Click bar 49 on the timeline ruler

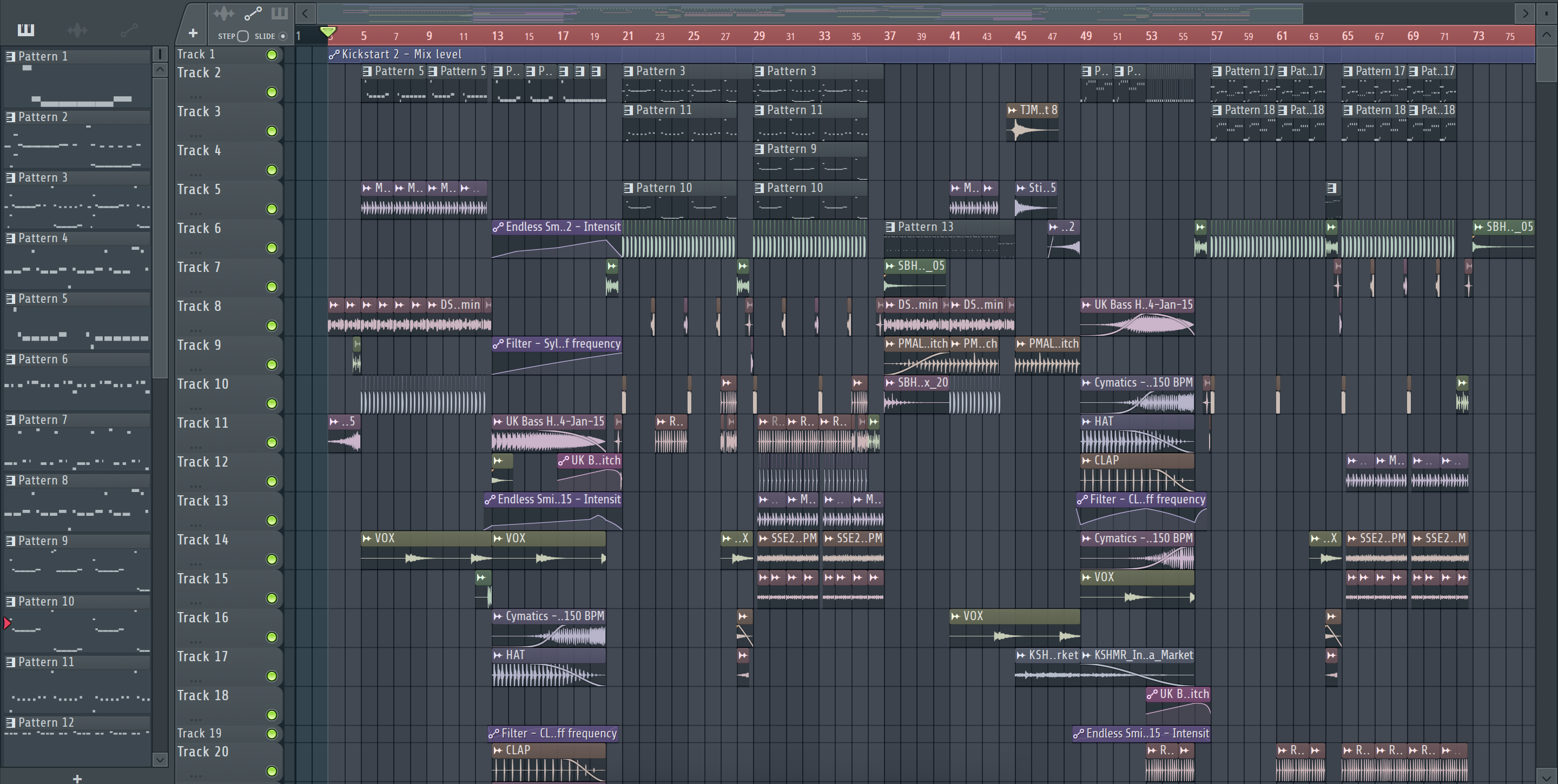[x=1086, y=36]
